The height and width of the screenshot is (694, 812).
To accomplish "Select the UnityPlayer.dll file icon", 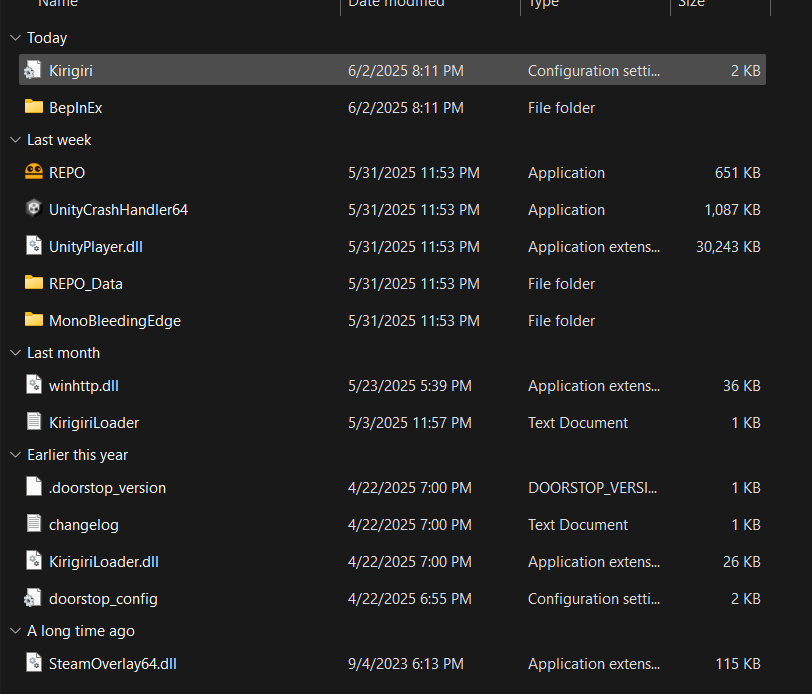I will 33,246.
